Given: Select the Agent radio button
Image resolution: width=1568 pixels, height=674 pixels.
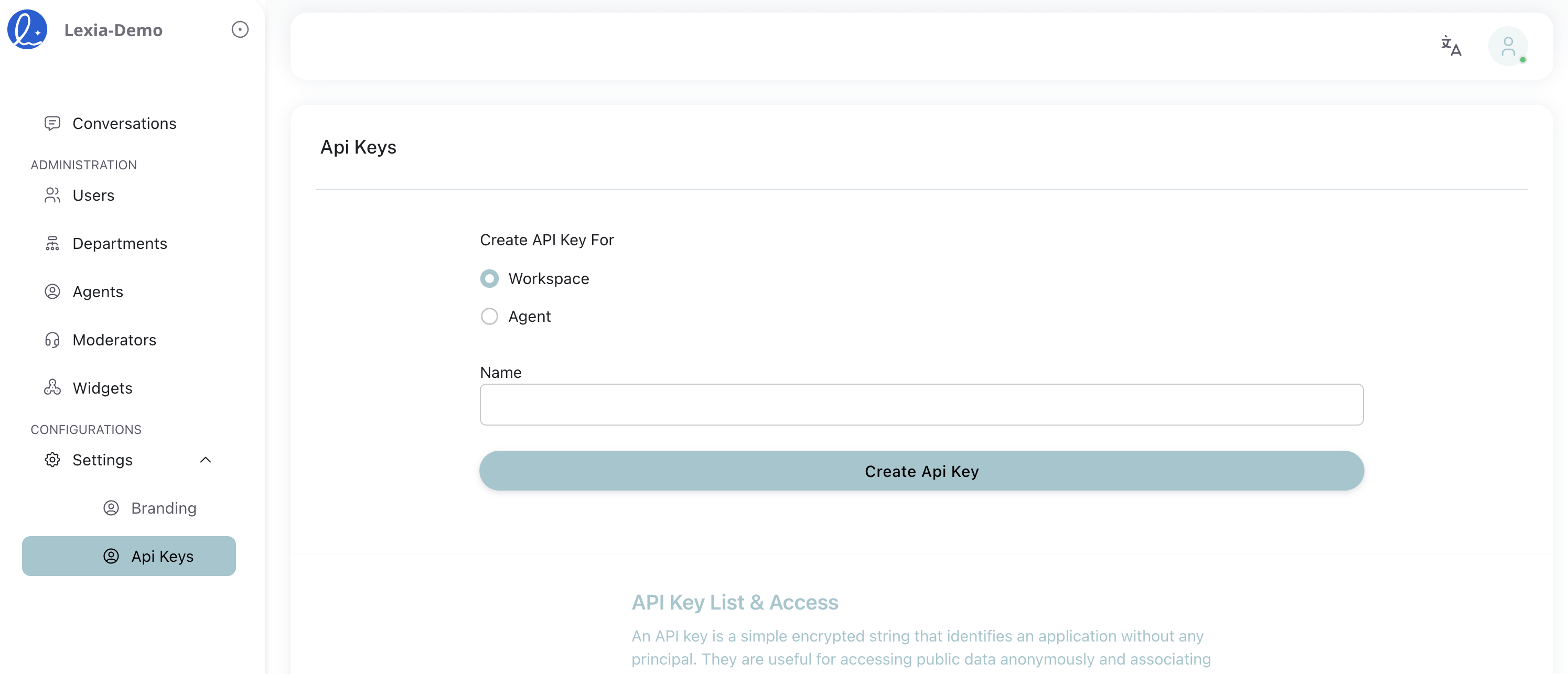Looking at the screenshot, I should 489,317.
